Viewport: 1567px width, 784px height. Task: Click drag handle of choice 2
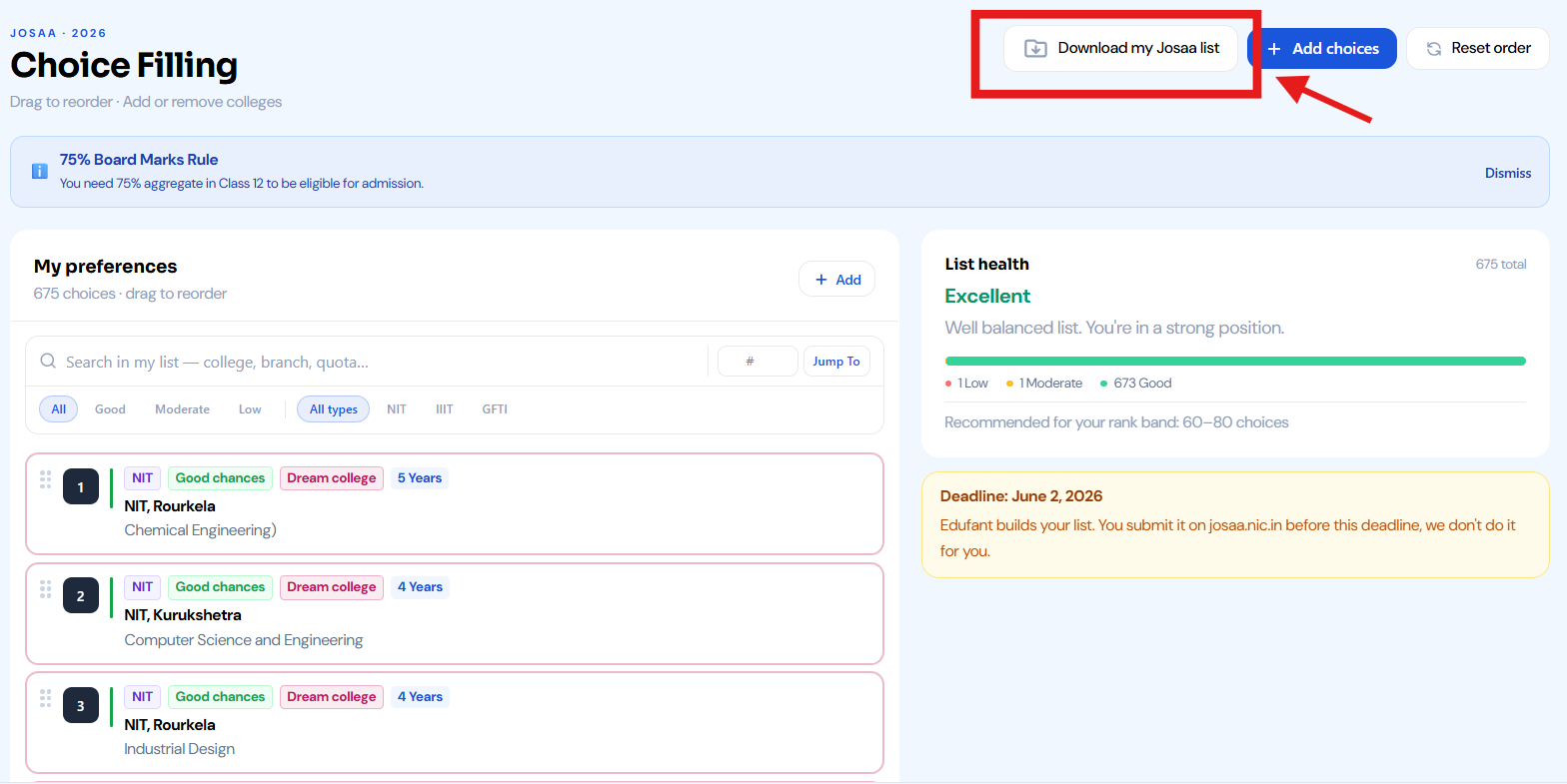[45, 588]
